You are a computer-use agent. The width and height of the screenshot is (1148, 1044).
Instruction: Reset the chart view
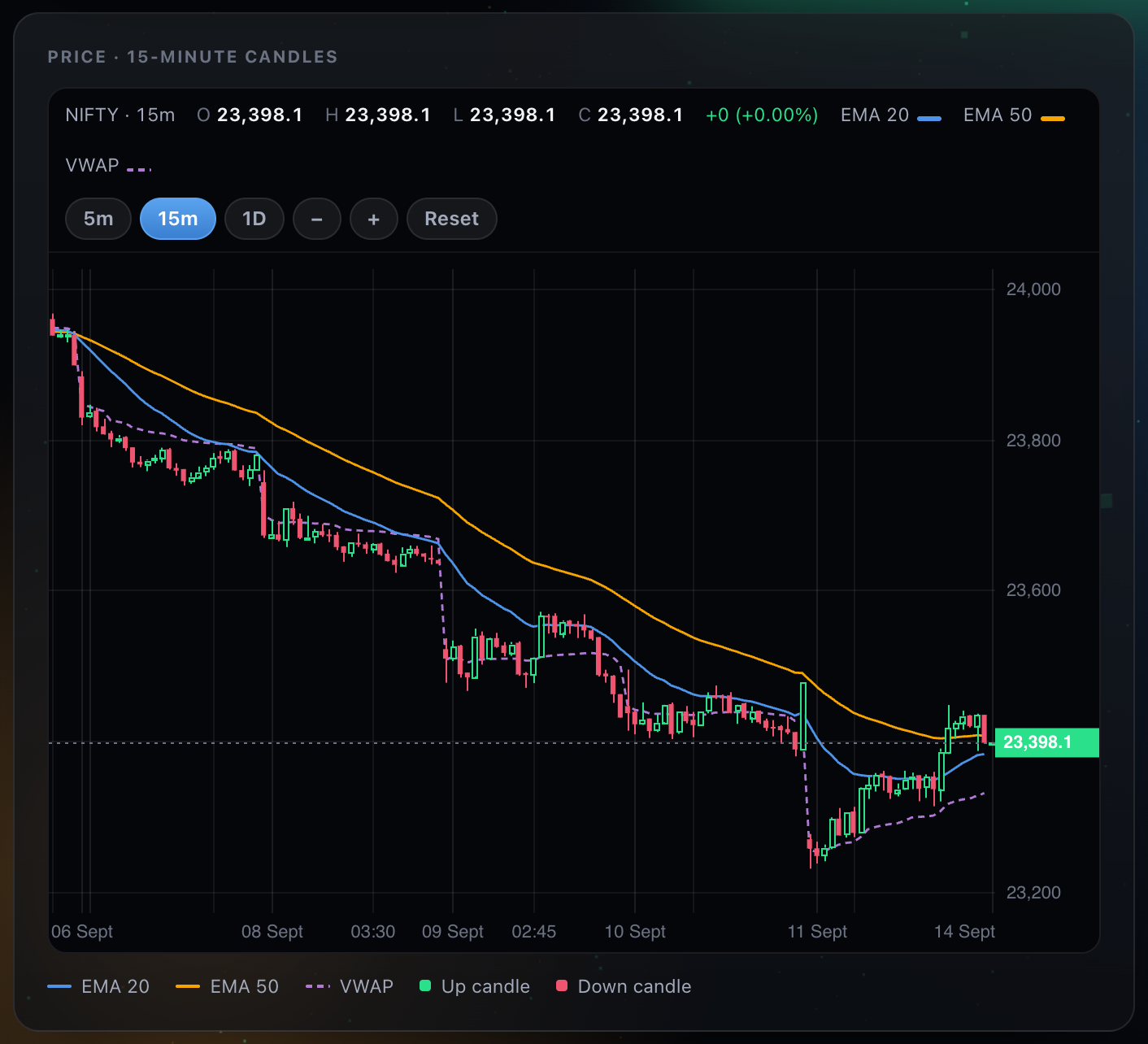pos(452,219)
